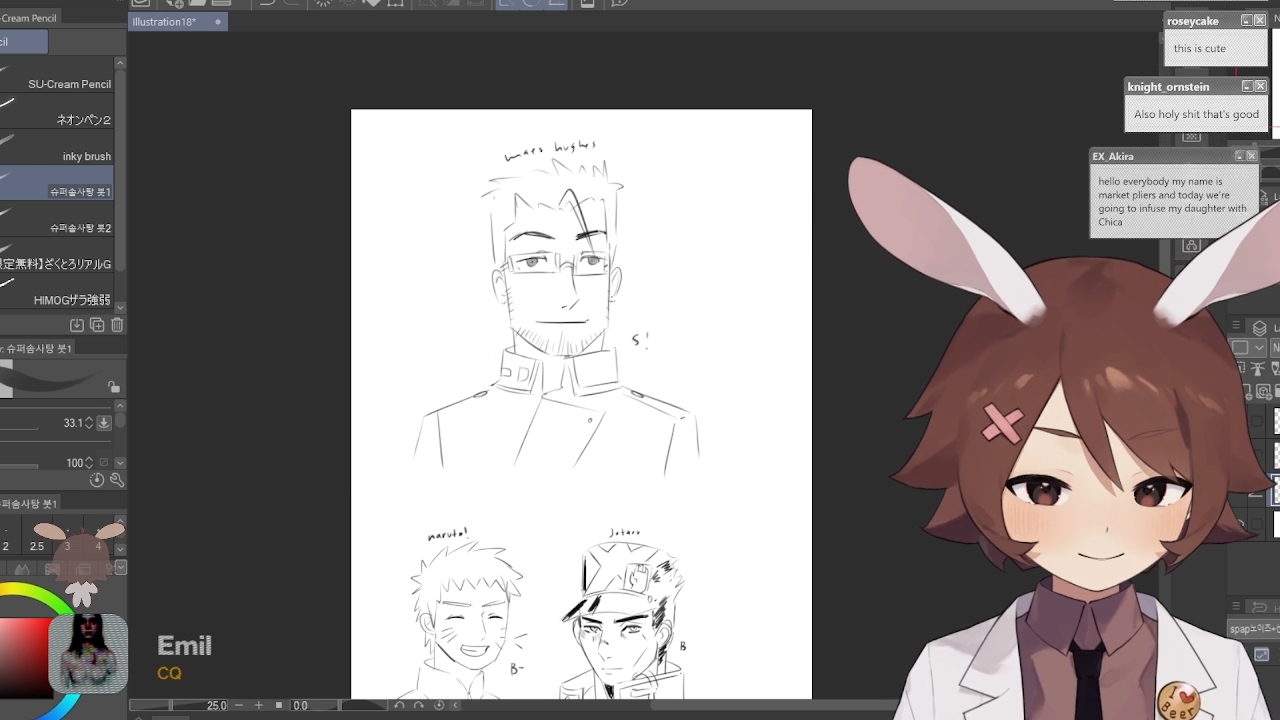Click sub tool list scroll up arrow
This screenshot has height=720, width=1280.
[x=120, y=63]
